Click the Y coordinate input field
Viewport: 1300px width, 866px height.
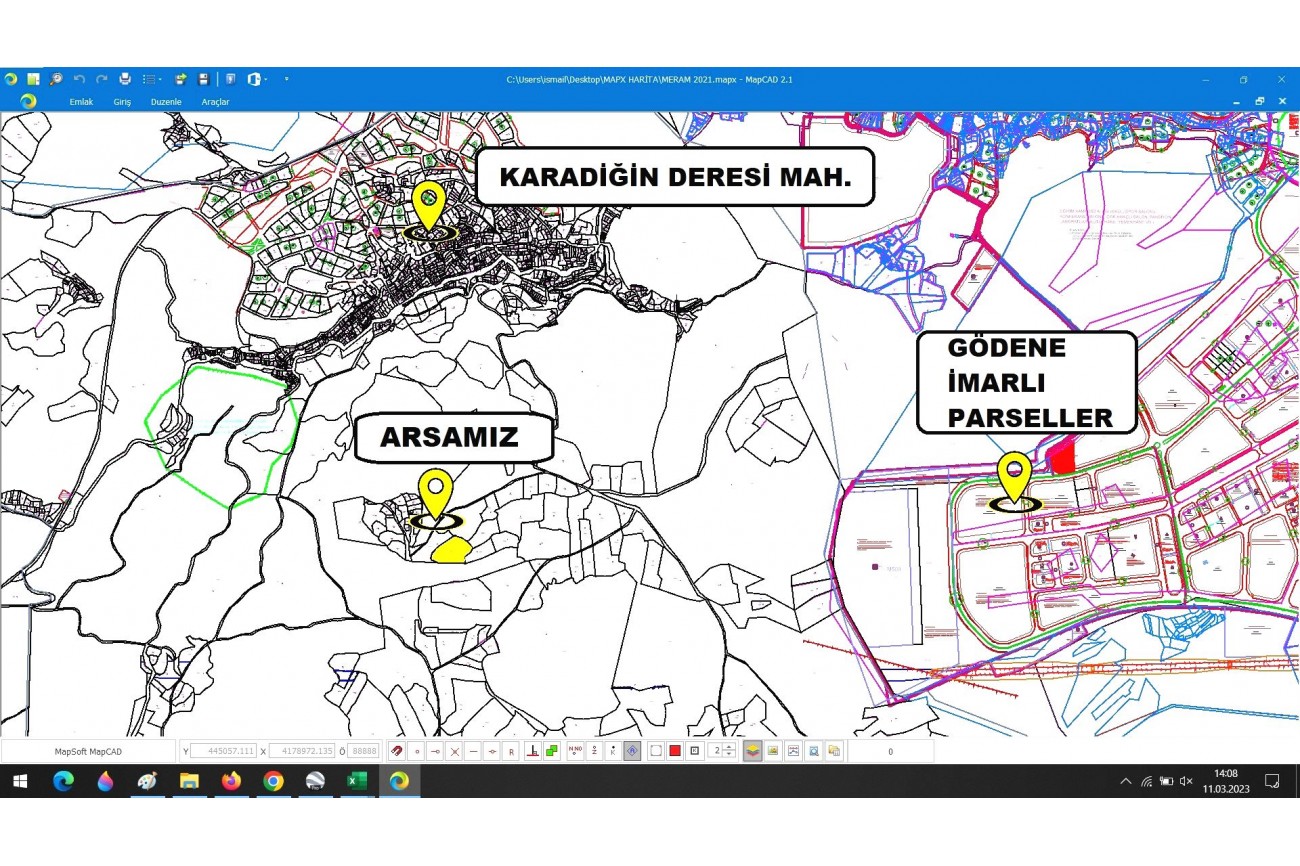click(223, 751)
